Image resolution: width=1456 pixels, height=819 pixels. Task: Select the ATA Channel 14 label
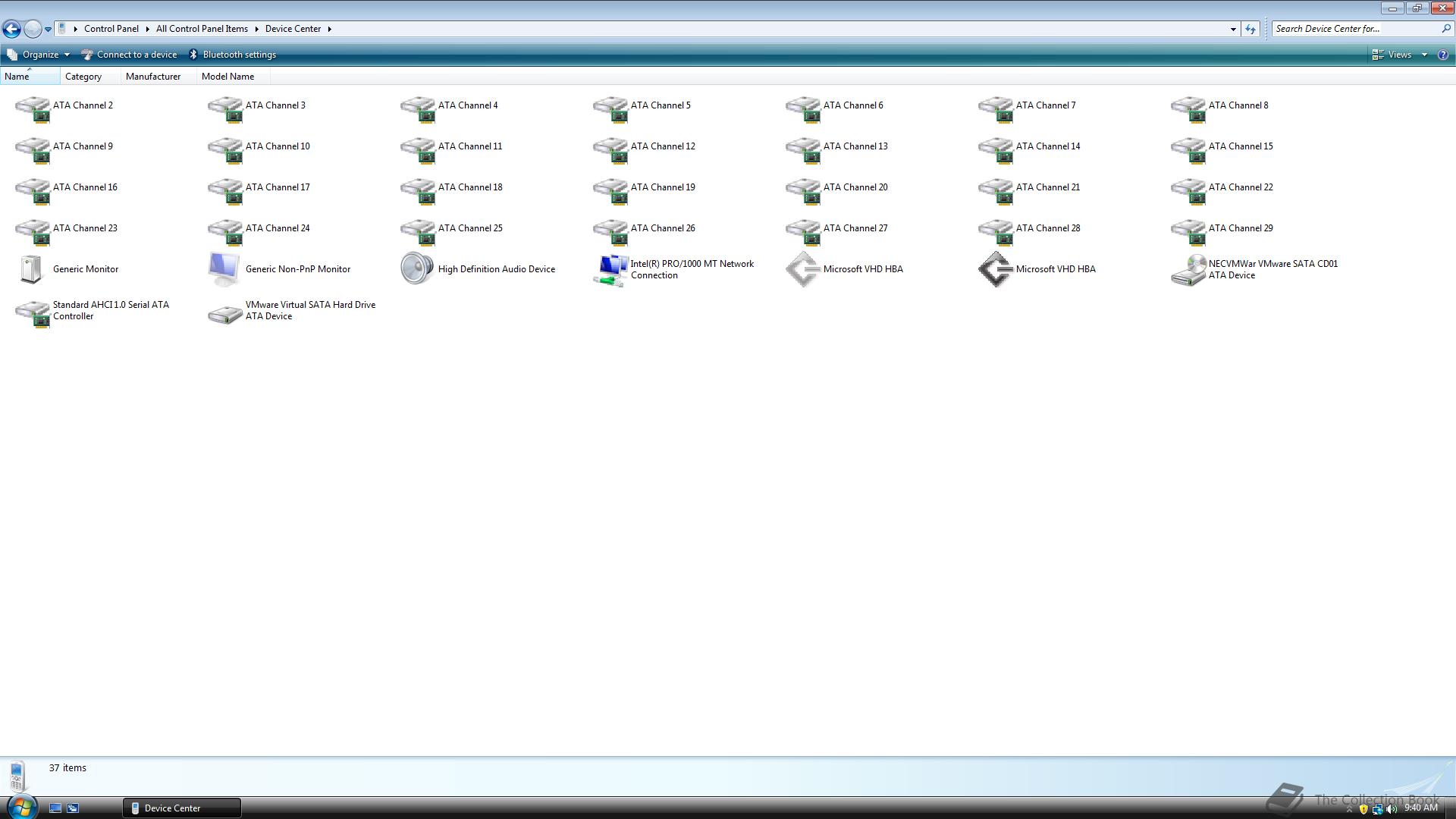point(1048,146)
